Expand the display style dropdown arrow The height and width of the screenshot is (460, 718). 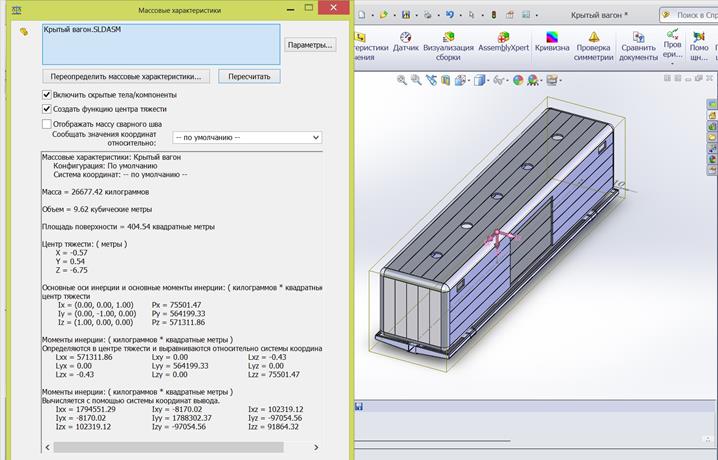point(488,79)
